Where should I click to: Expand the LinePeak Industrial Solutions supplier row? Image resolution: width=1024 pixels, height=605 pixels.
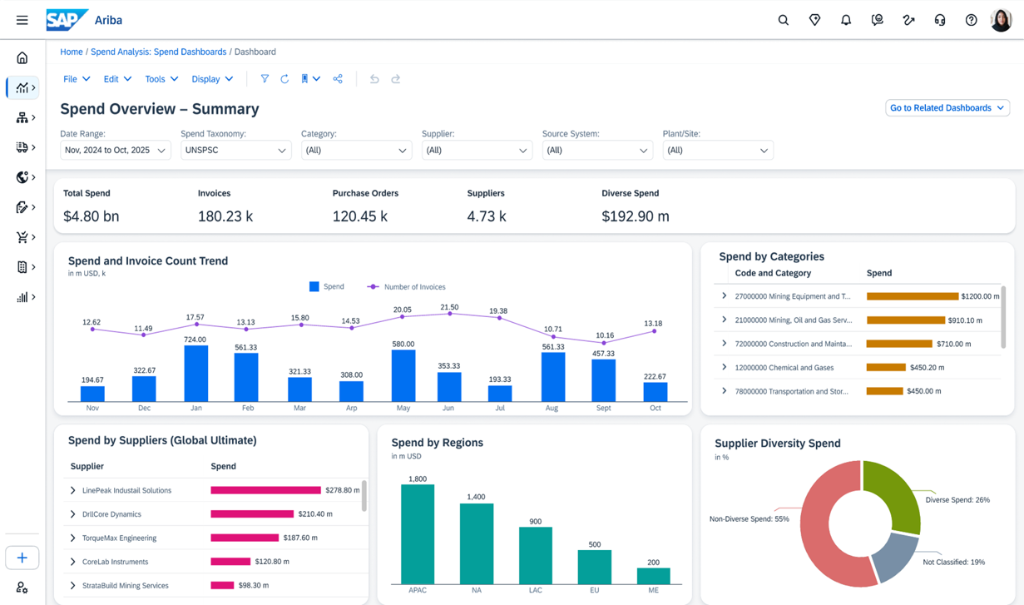(x=72, y=490)
